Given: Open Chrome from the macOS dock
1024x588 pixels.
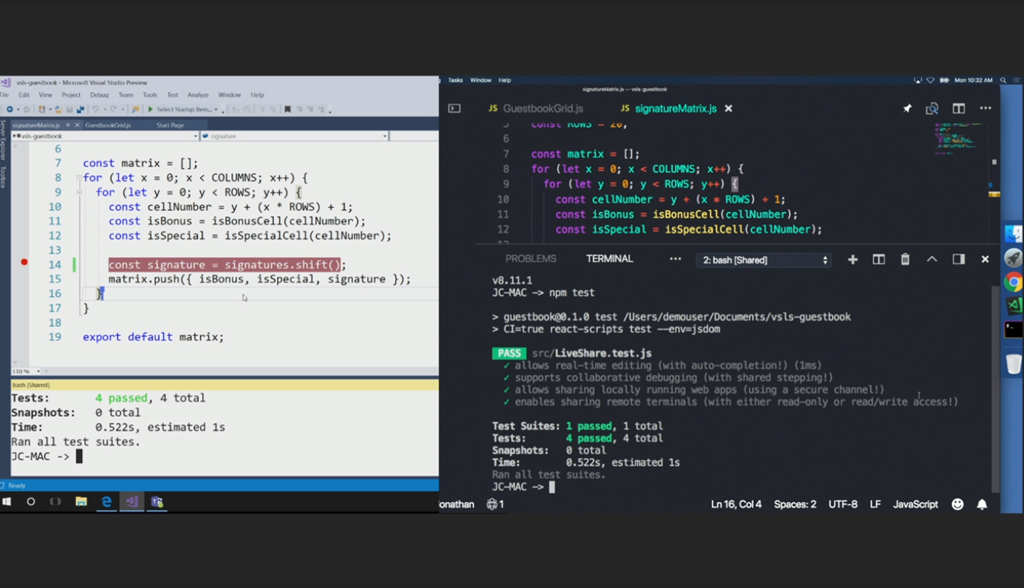Looking at the screenshot, I should (1013, 282).
